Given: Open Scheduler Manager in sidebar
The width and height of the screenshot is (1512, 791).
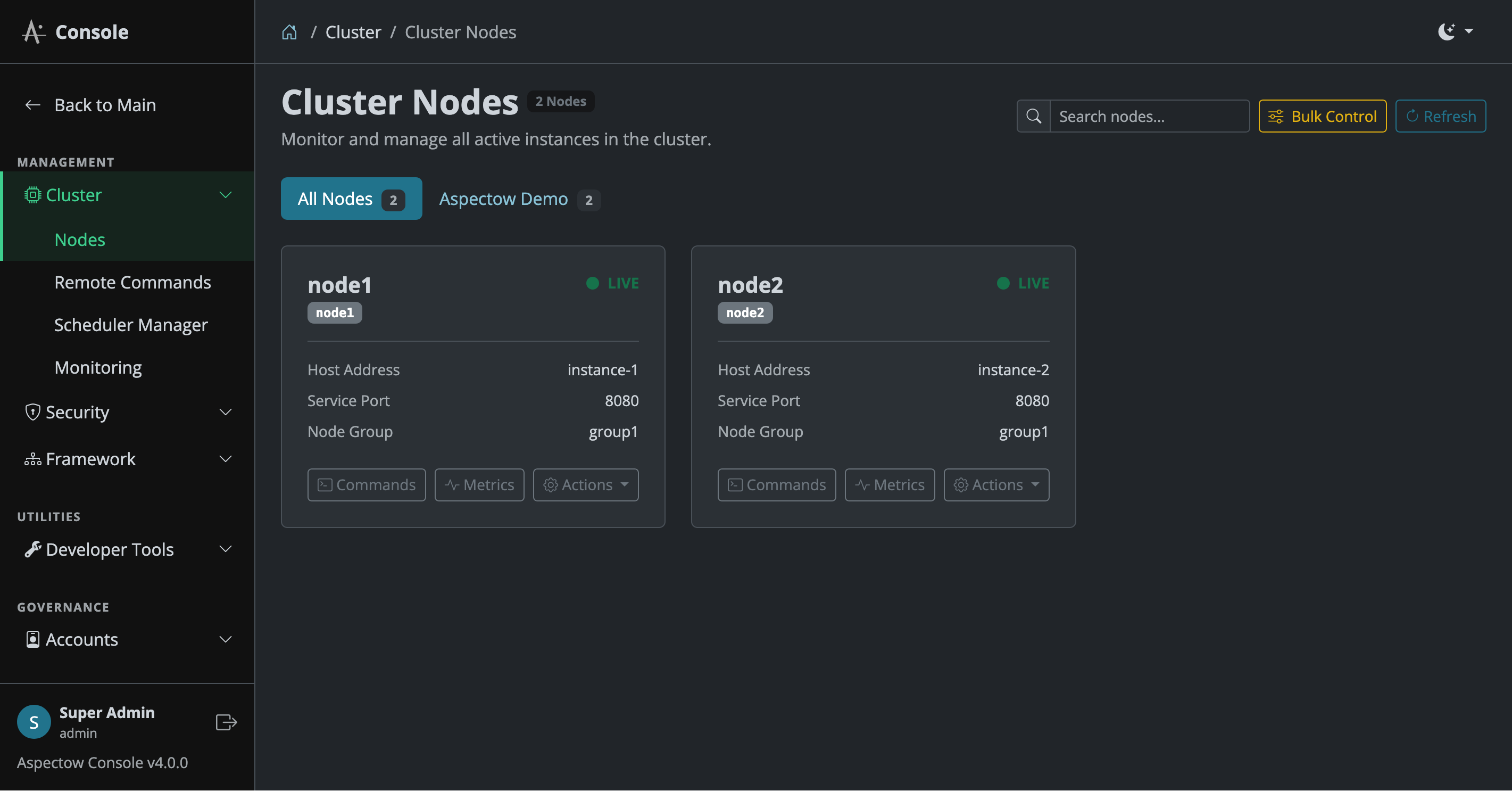Looking at the screenshot, I should click(131, 325).
